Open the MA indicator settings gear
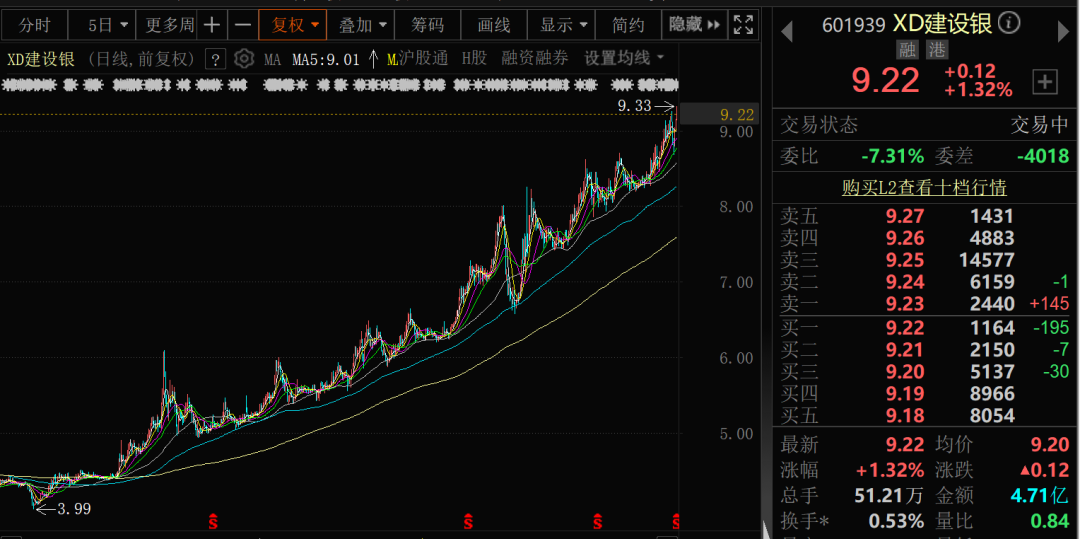This screenshot has height=539, width=1080. point(244,59)
